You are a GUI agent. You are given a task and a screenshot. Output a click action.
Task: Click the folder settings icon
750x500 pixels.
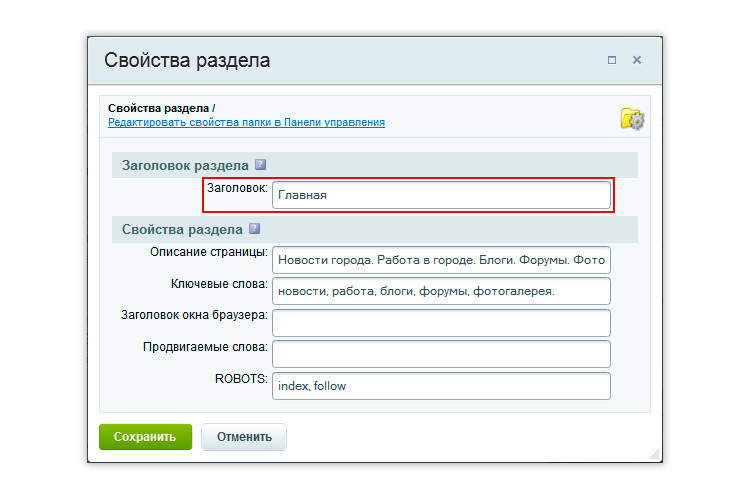[x=632, y=119]
